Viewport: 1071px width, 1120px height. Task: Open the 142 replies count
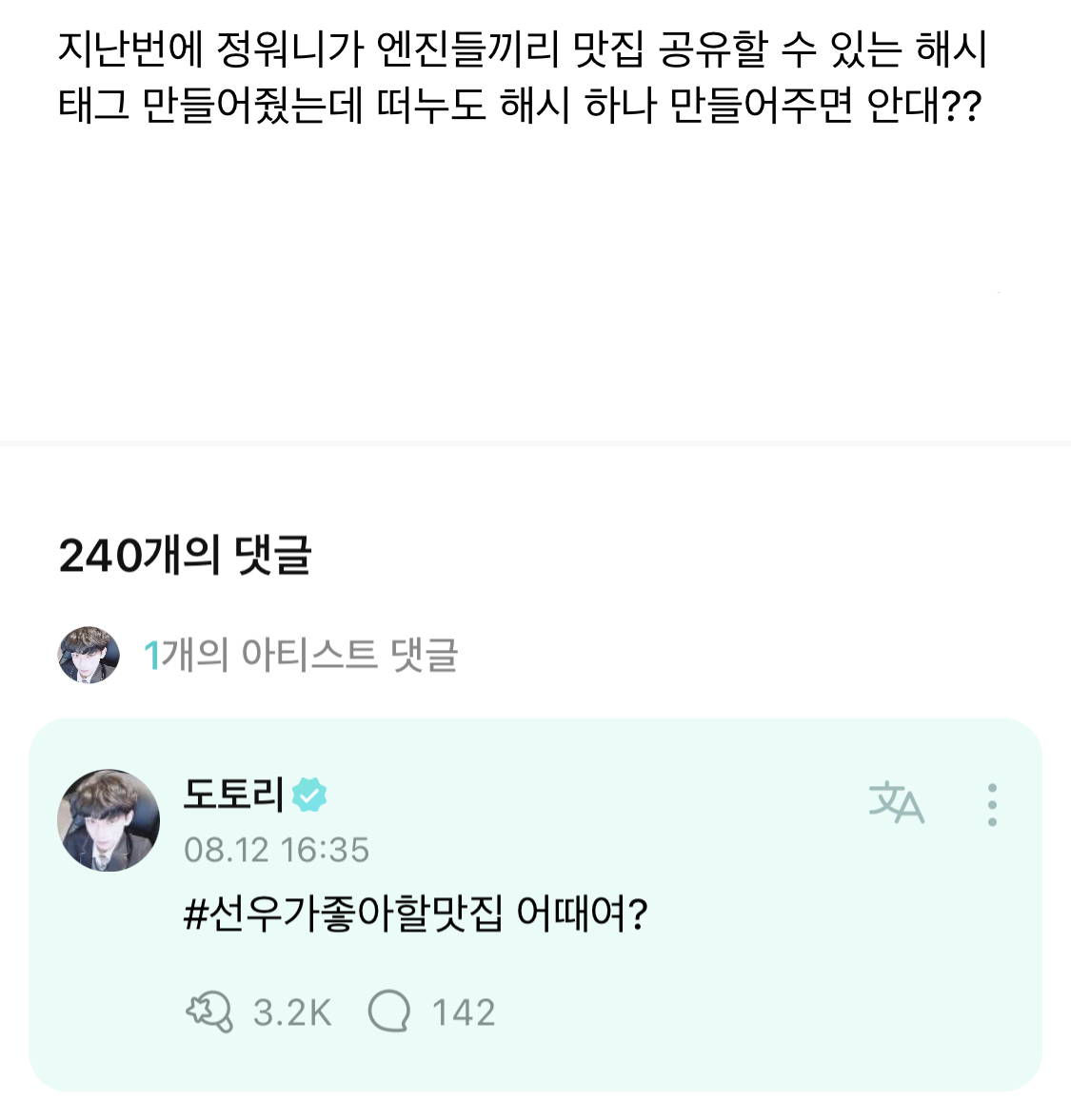point(464,1012)
